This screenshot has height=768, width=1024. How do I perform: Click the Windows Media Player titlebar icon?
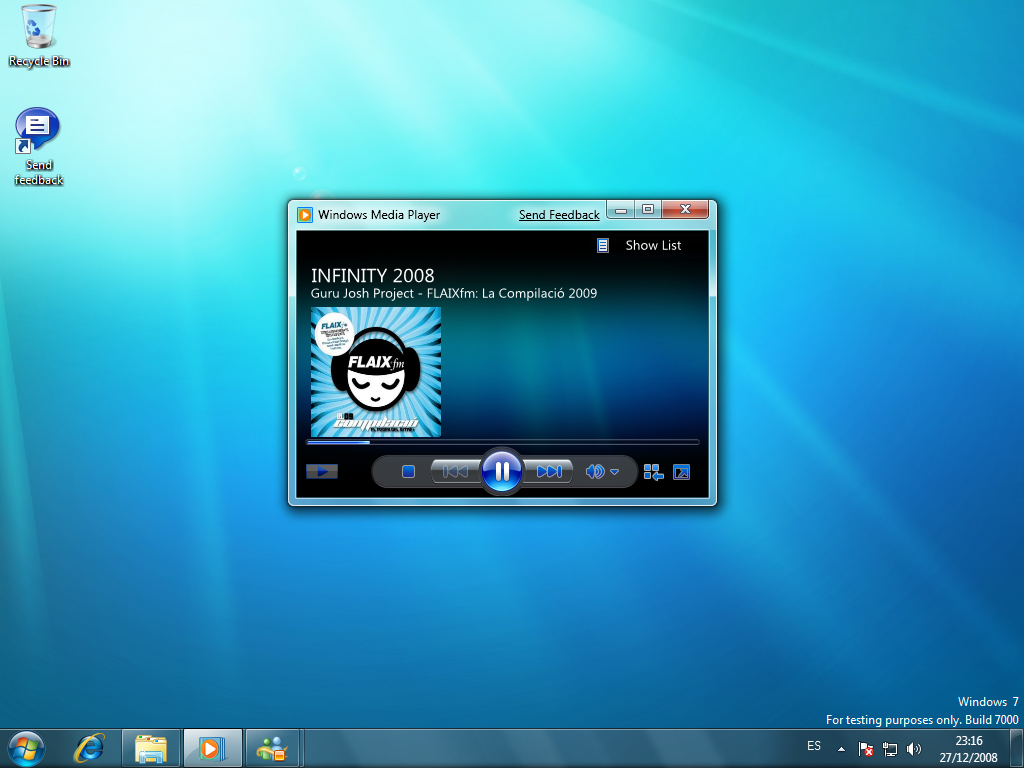pos(303,214)
